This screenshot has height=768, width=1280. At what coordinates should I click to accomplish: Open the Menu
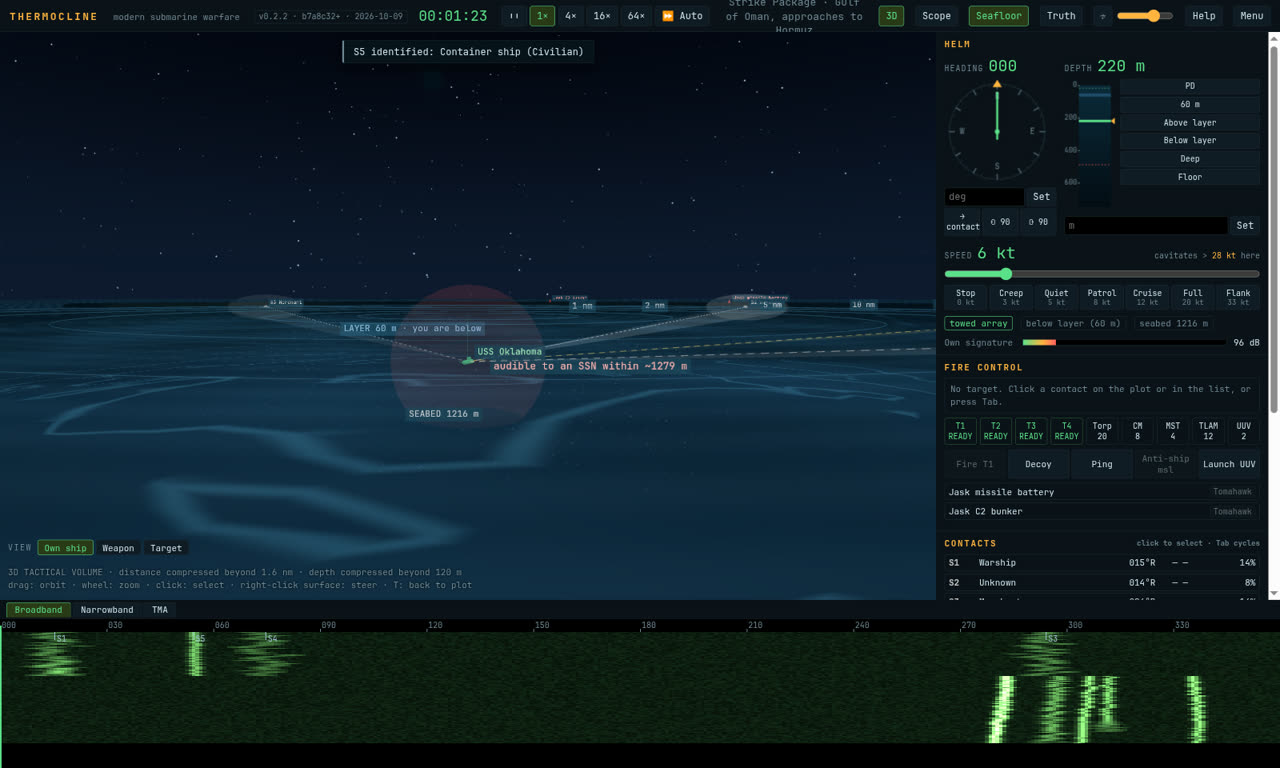tap(1252, 16)
